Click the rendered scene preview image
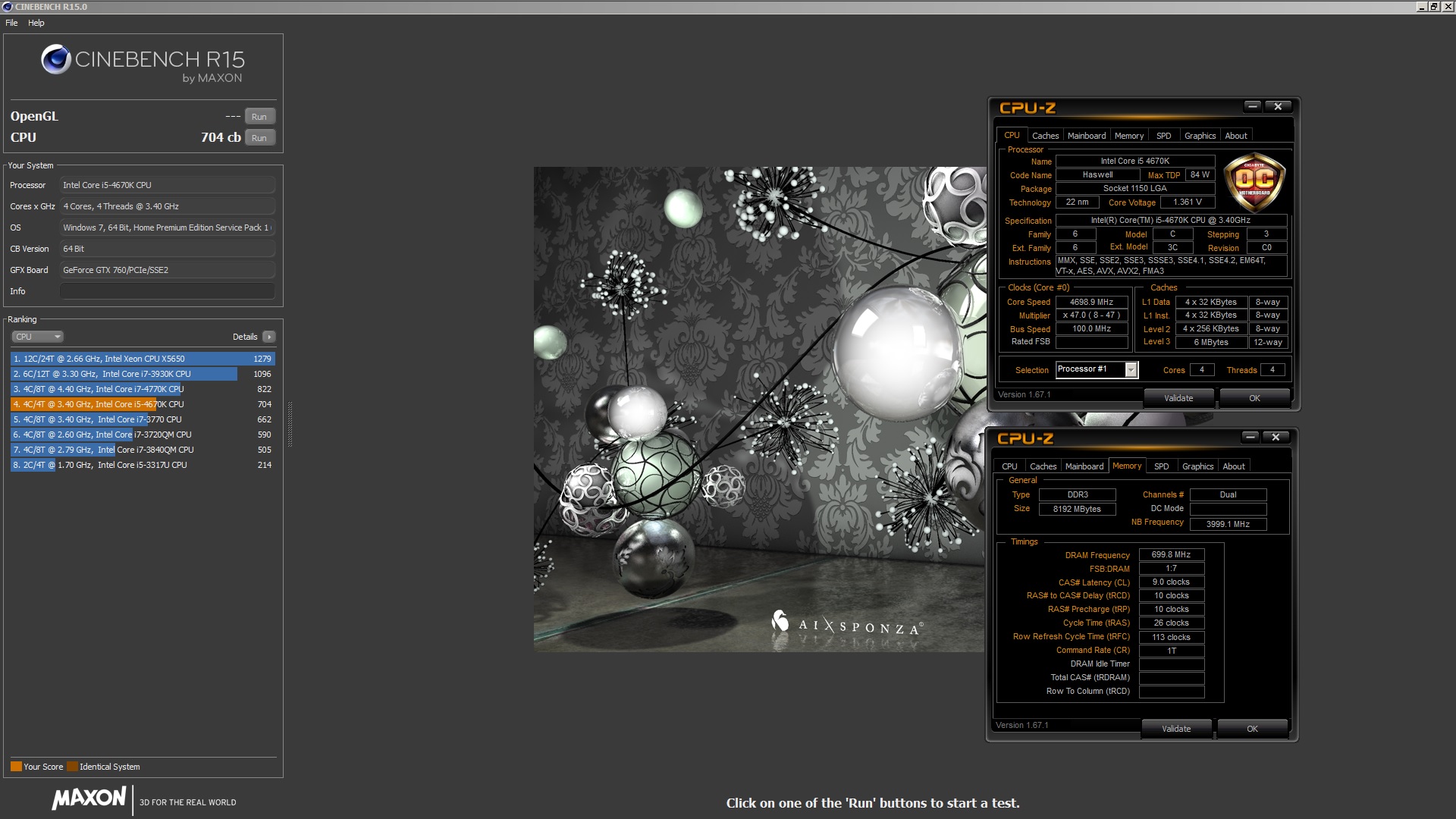 click(x=759, y=409)
